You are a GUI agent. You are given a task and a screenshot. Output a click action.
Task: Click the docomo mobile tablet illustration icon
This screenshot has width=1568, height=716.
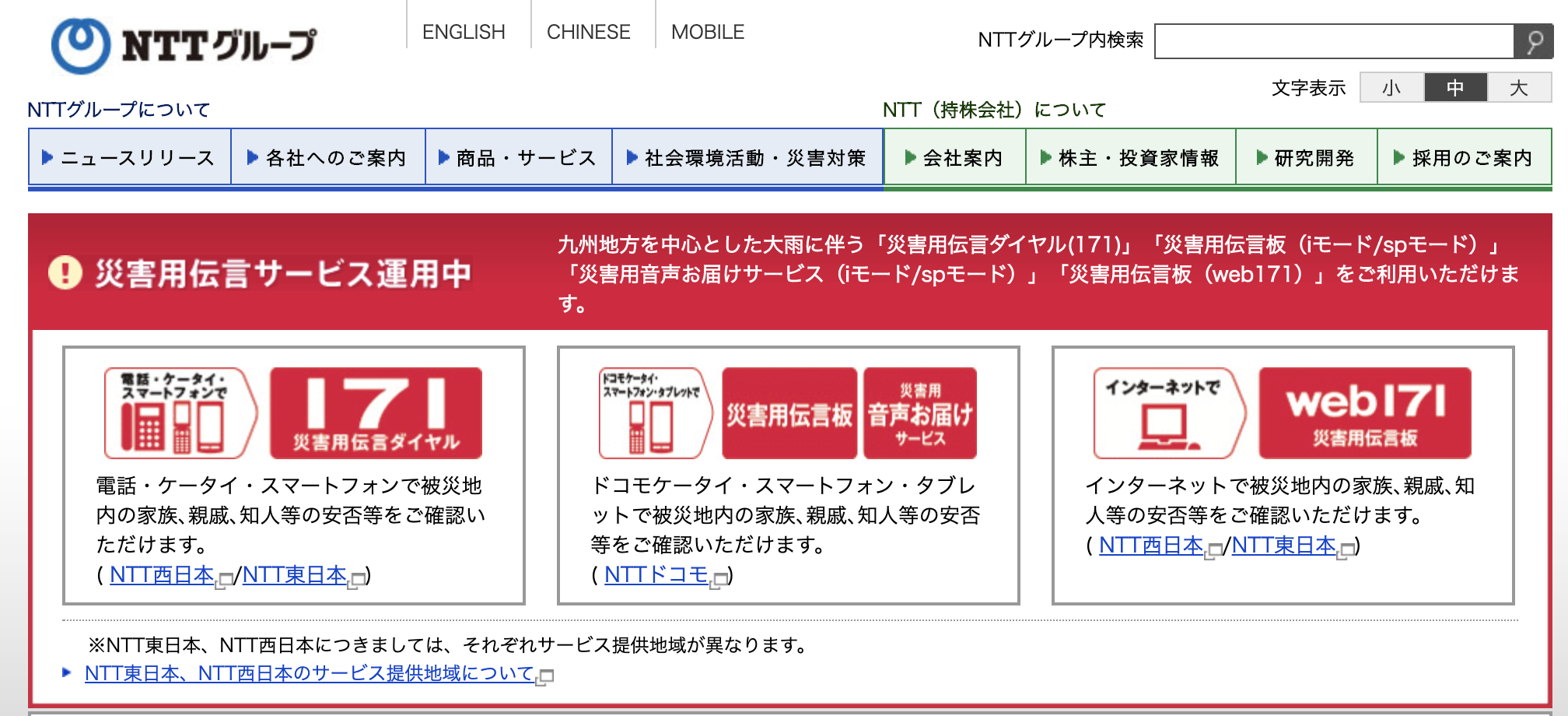656,413
